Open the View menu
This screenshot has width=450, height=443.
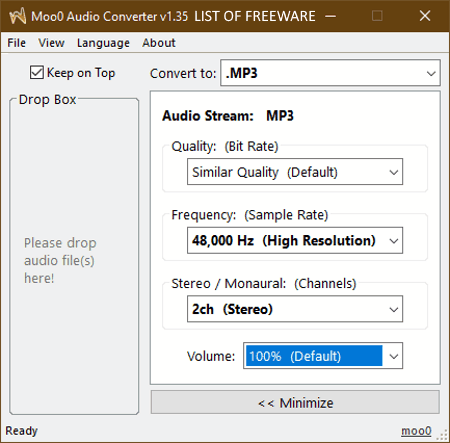click(51, 43)
